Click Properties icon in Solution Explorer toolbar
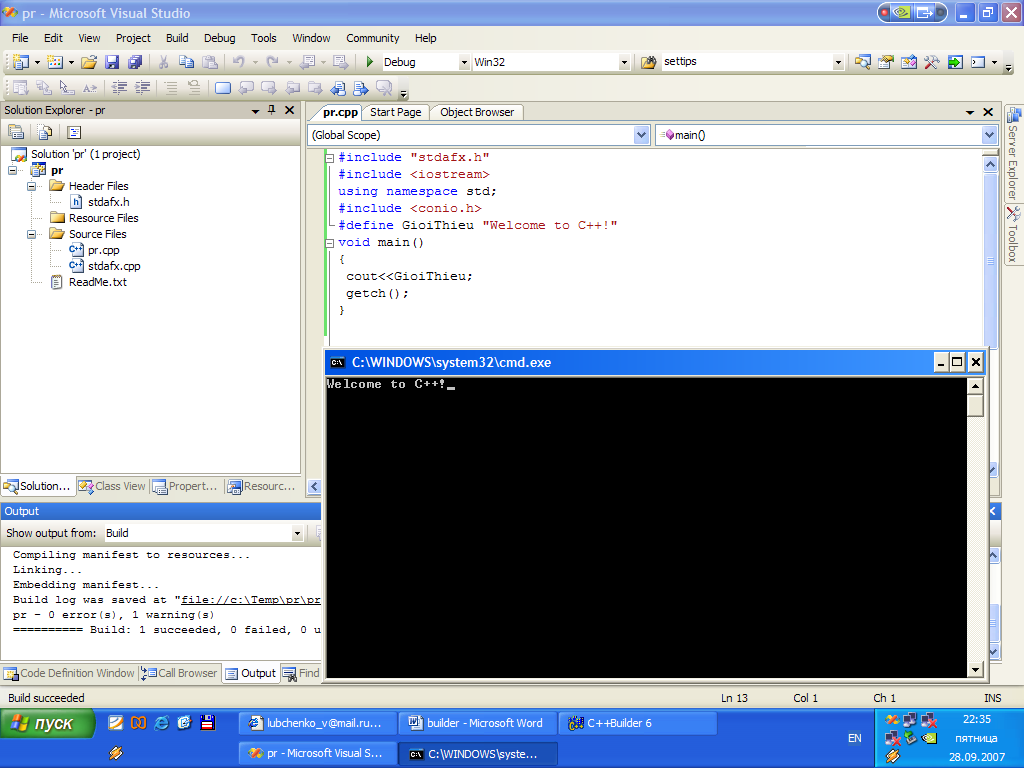This screenshot has height=768, width=1024. click(x=16, y=133)
